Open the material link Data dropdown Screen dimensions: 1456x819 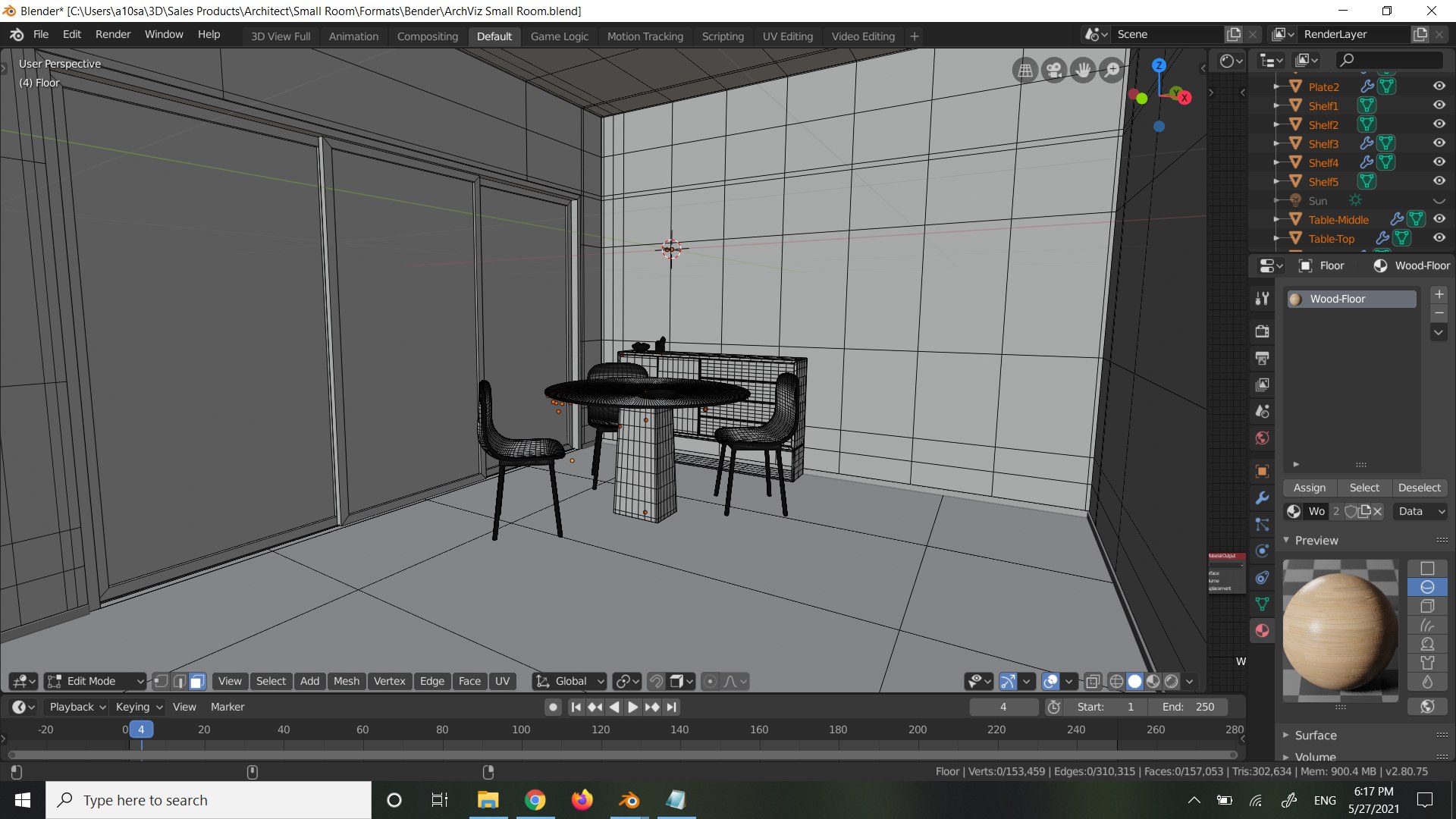point(1421,511)
